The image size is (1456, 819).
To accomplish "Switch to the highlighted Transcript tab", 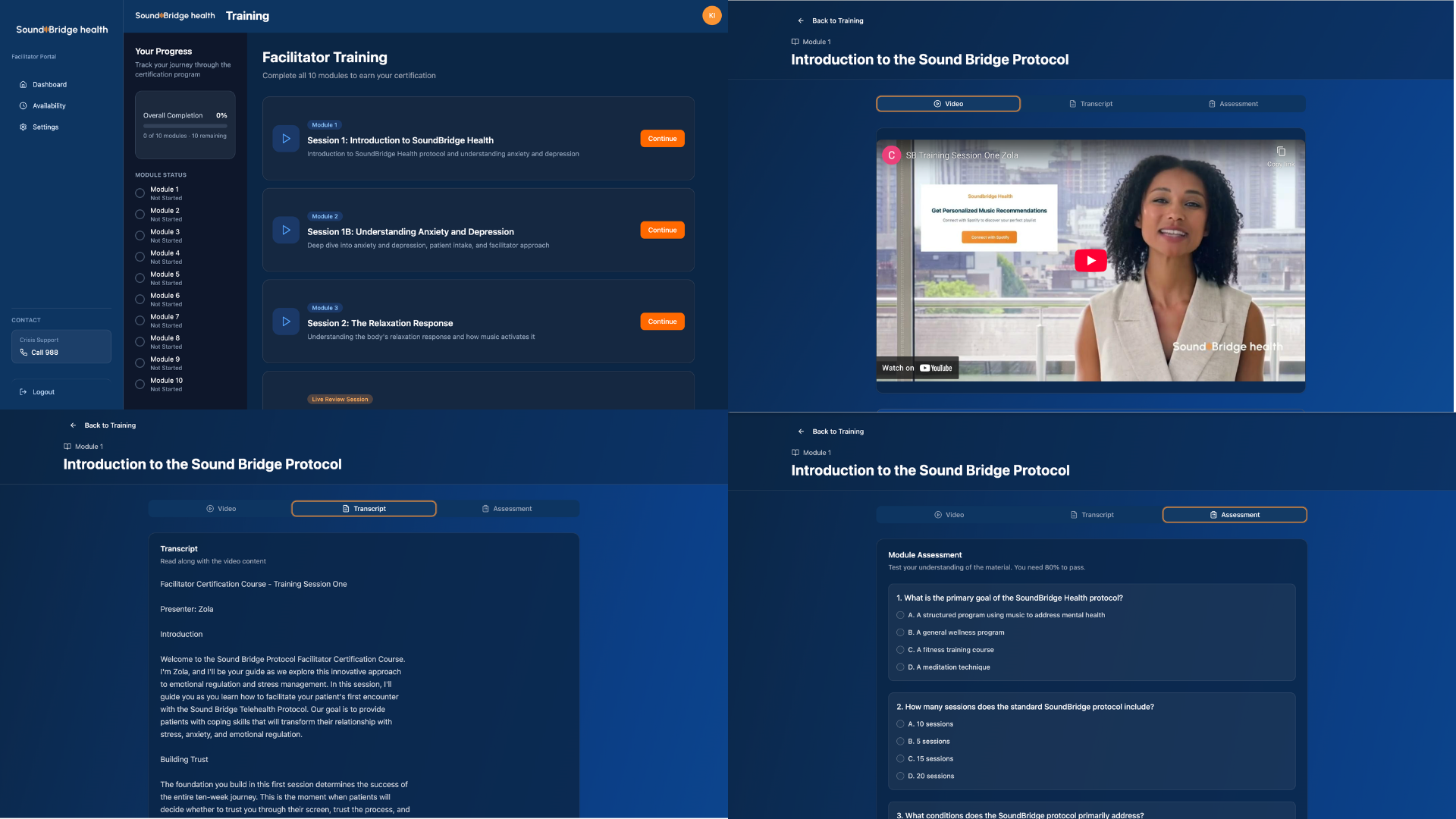I will click(364, 509).
